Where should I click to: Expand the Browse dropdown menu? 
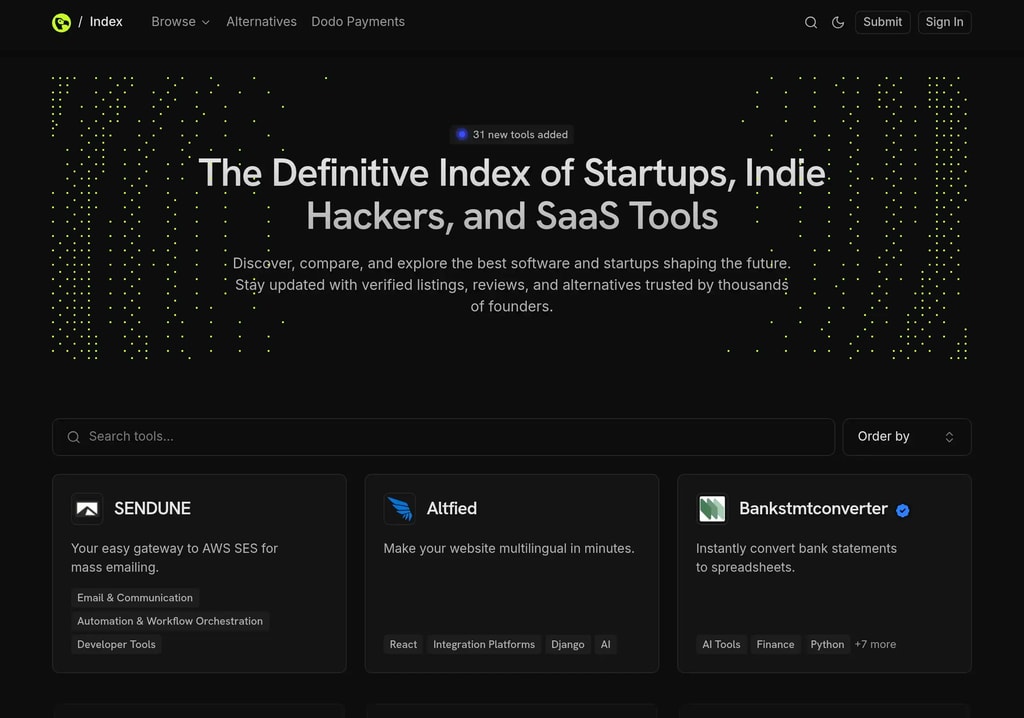[x=180, y=21]
